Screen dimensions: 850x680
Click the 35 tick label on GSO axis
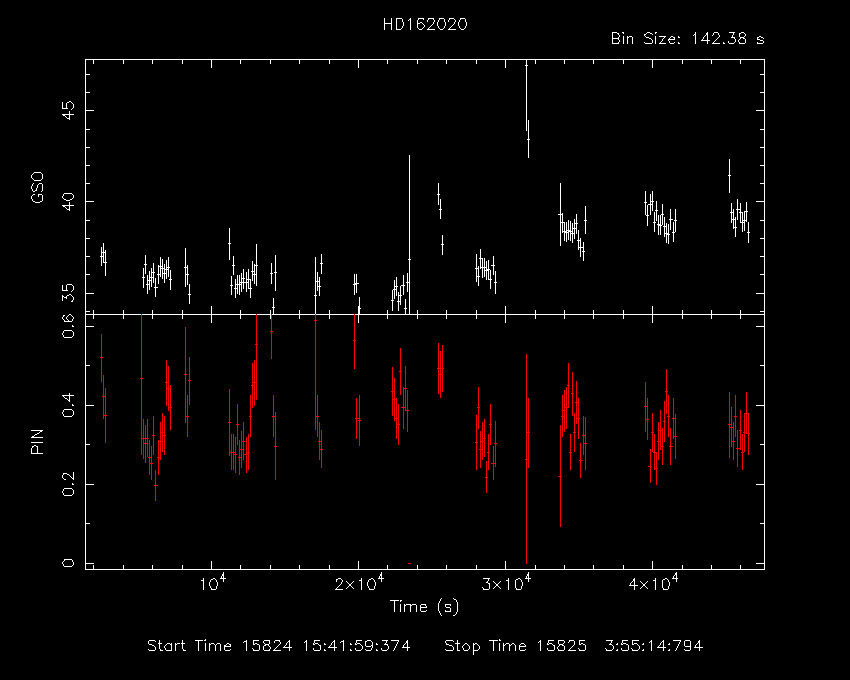[x=68, y=293]
